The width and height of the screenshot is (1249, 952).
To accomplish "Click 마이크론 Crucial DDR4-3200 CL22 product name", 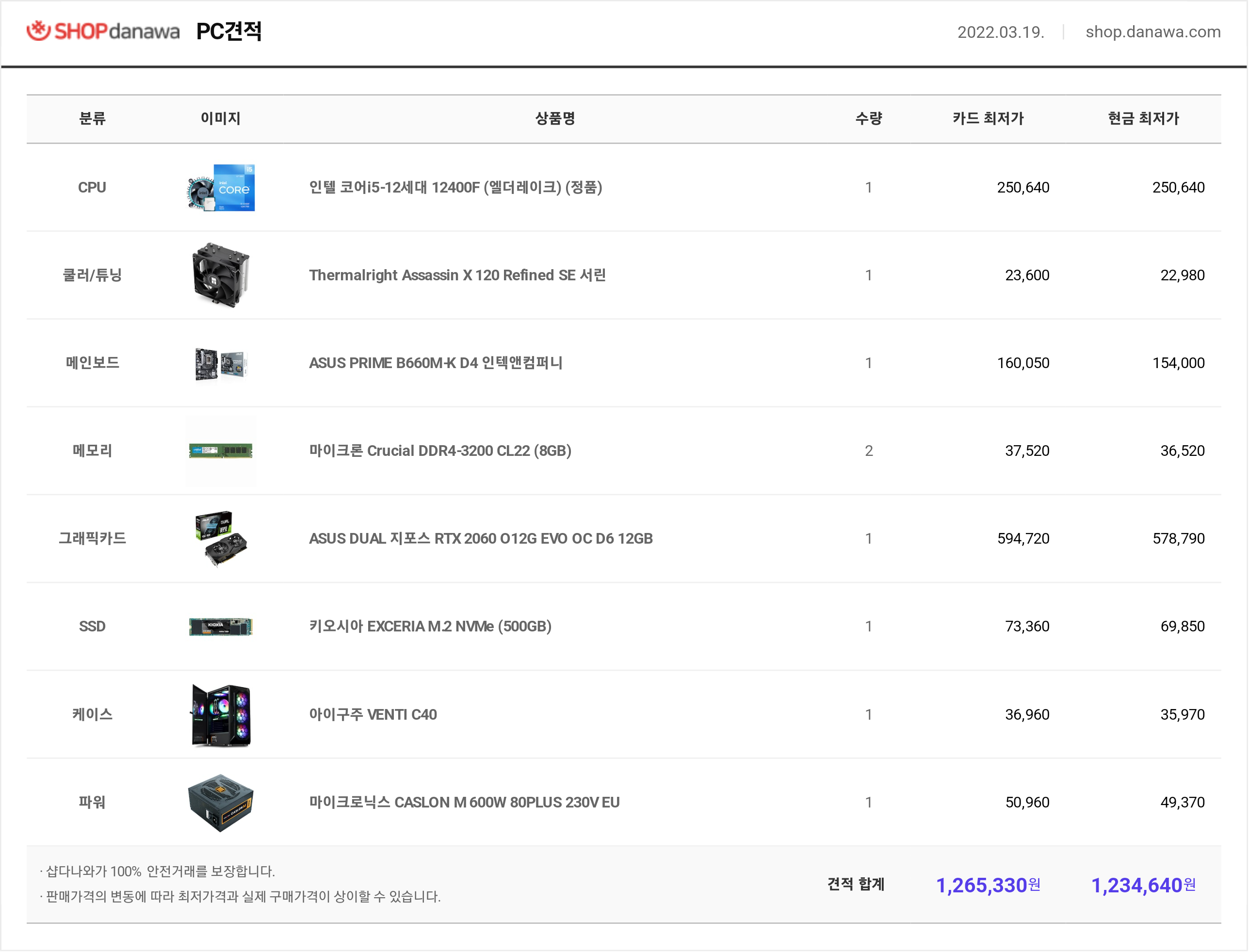I will tap(440, 451).
